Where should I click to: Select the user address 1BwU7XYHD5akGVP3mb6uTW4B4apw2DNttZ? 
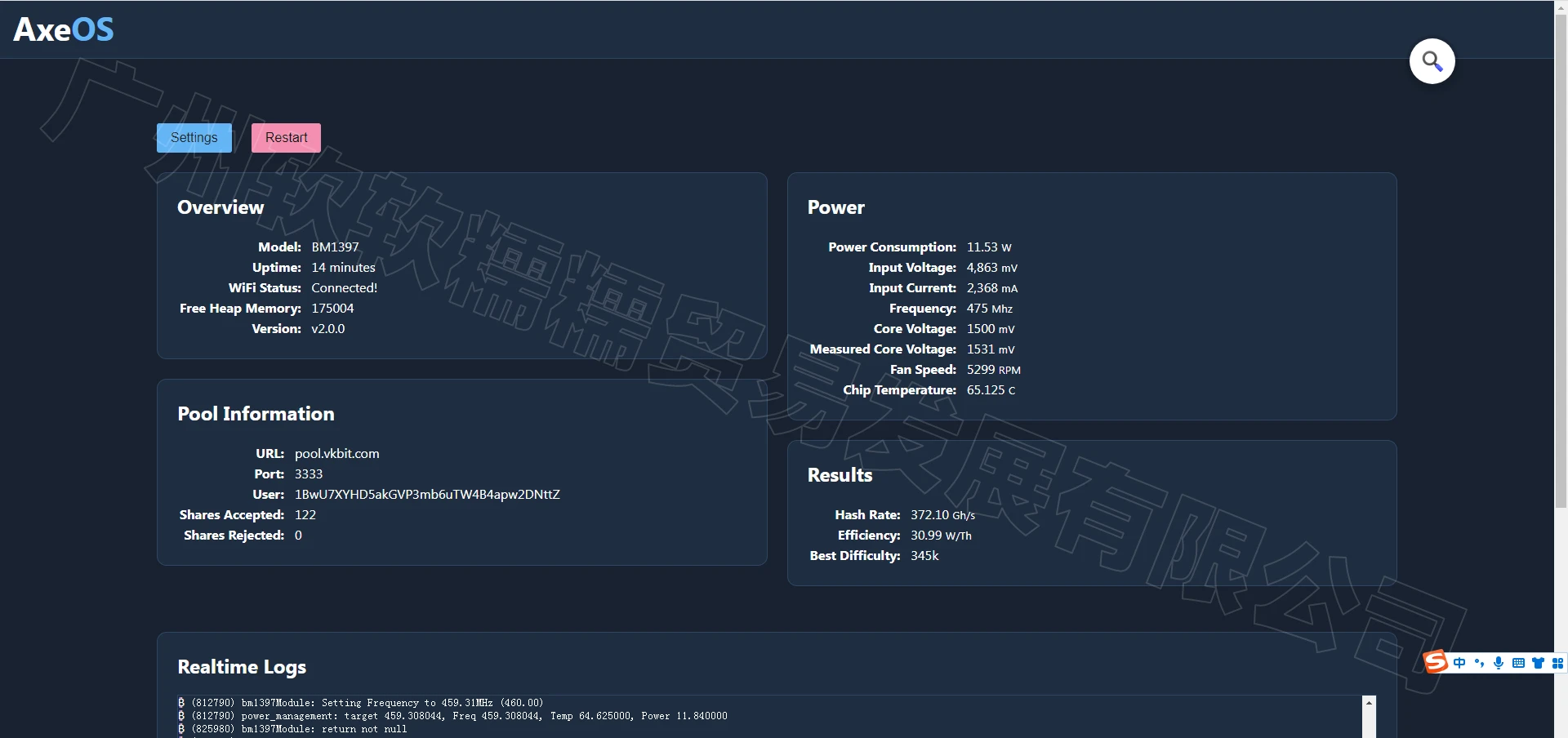pyautogui.click(x=427, y=495)
